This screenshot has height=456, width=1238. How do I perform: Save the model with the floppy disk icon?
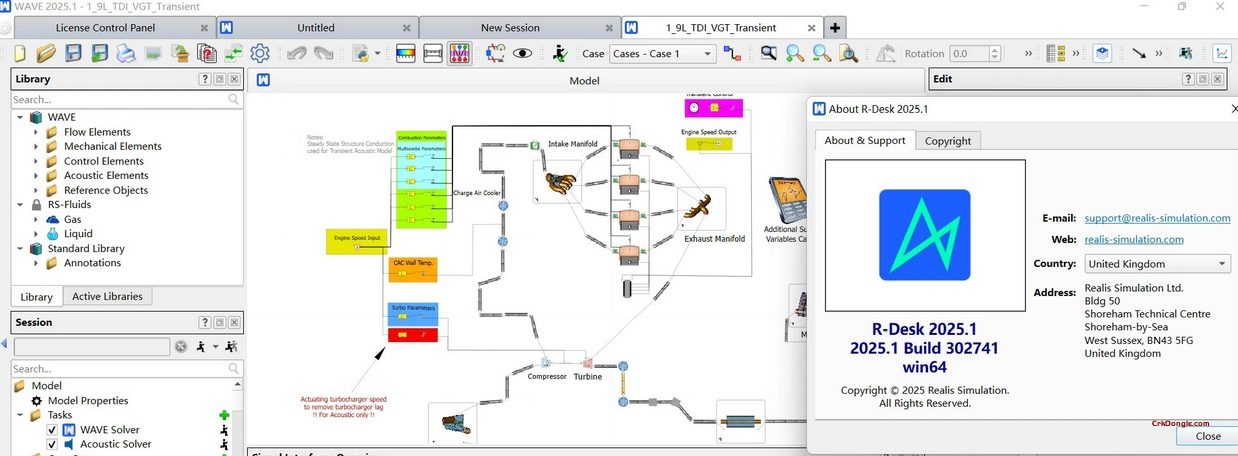pos(73,53)
